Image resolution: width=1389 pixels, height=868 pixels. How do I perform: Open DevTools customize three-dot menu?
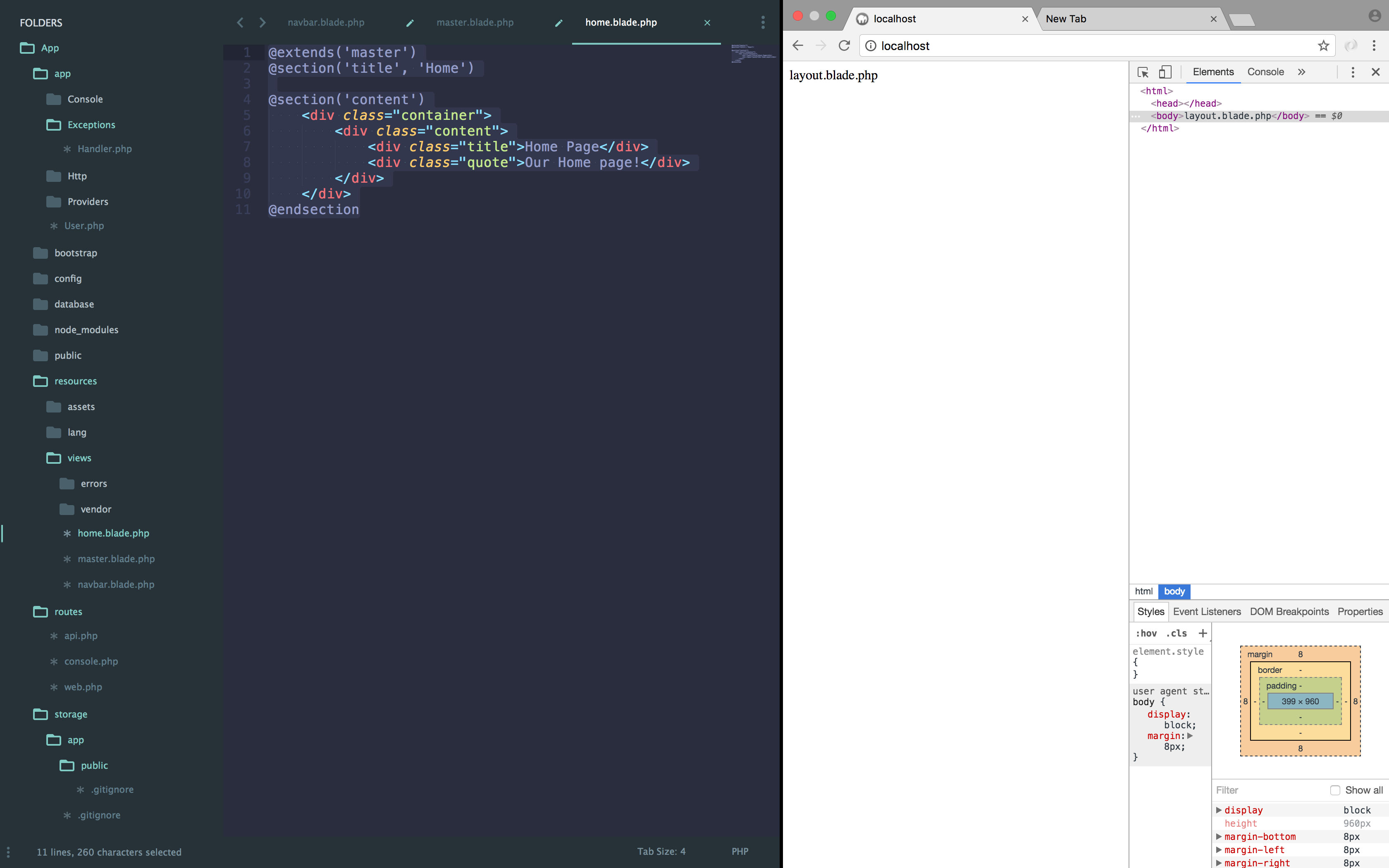(1353, 72)
